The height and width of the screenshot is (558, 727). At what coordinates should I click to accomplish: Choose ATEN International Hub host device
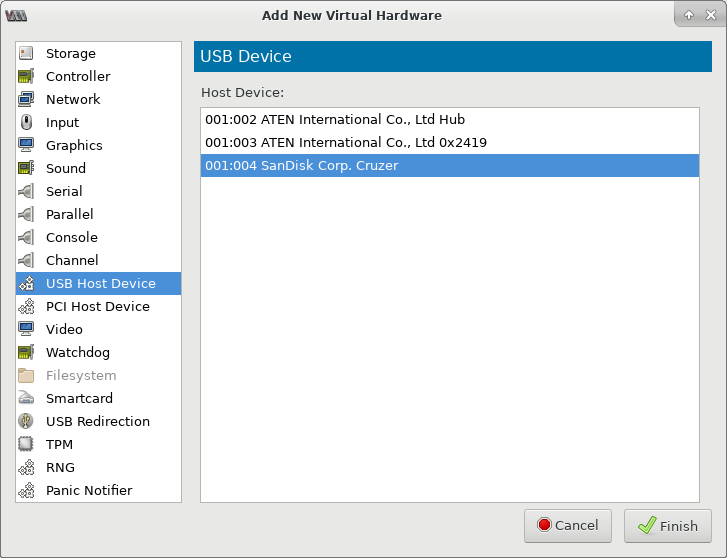tap(450, 120)
